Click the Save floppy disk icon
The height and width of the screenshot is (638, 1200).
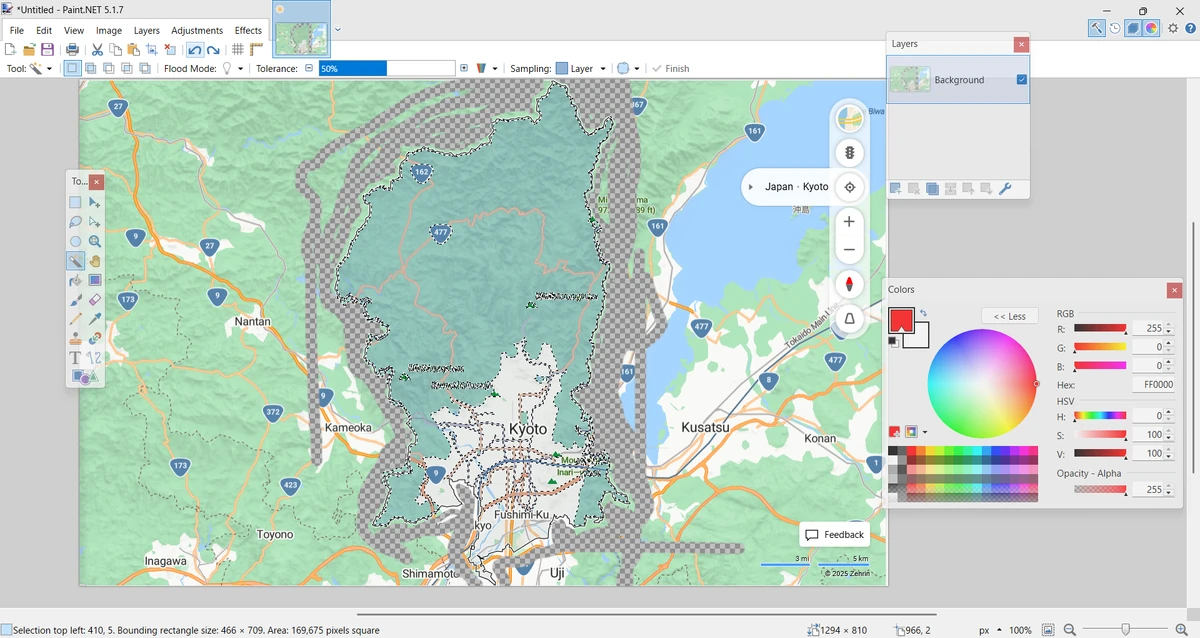click(47, 49)
